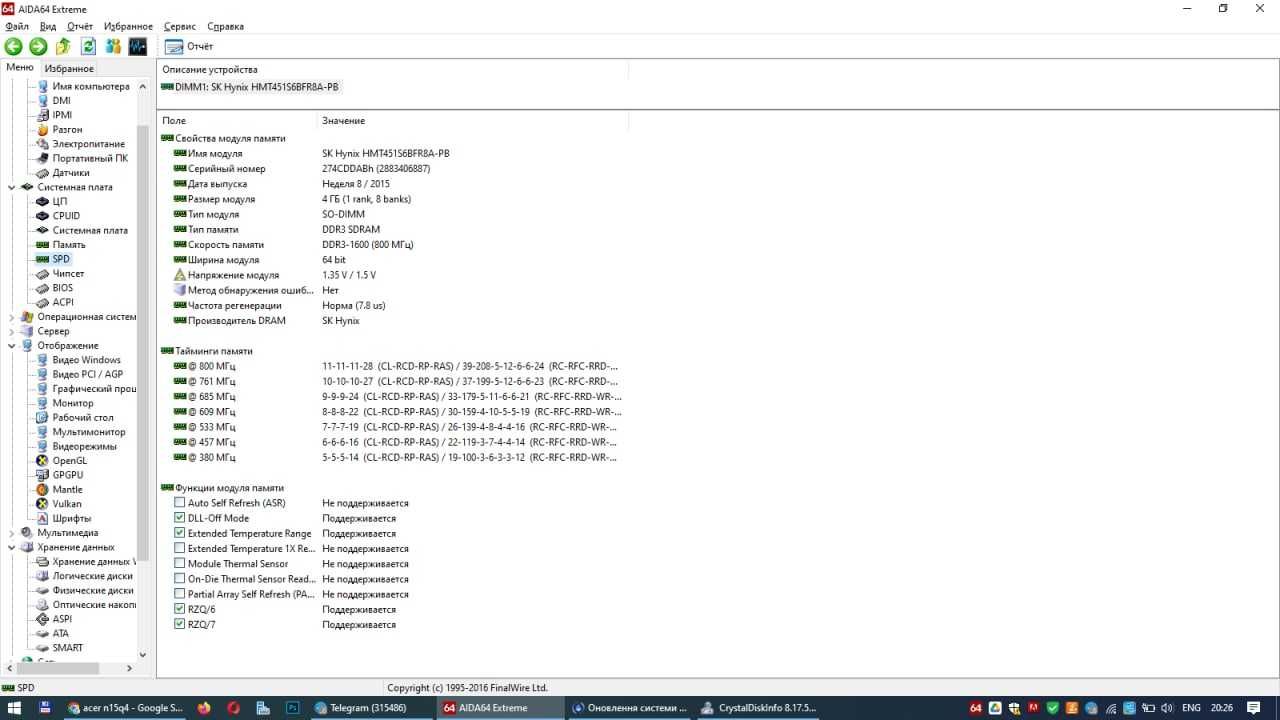This screenshot has height=720, width=1280.
Task: Open the Датчики sensors page
Action: coord(71,172)
